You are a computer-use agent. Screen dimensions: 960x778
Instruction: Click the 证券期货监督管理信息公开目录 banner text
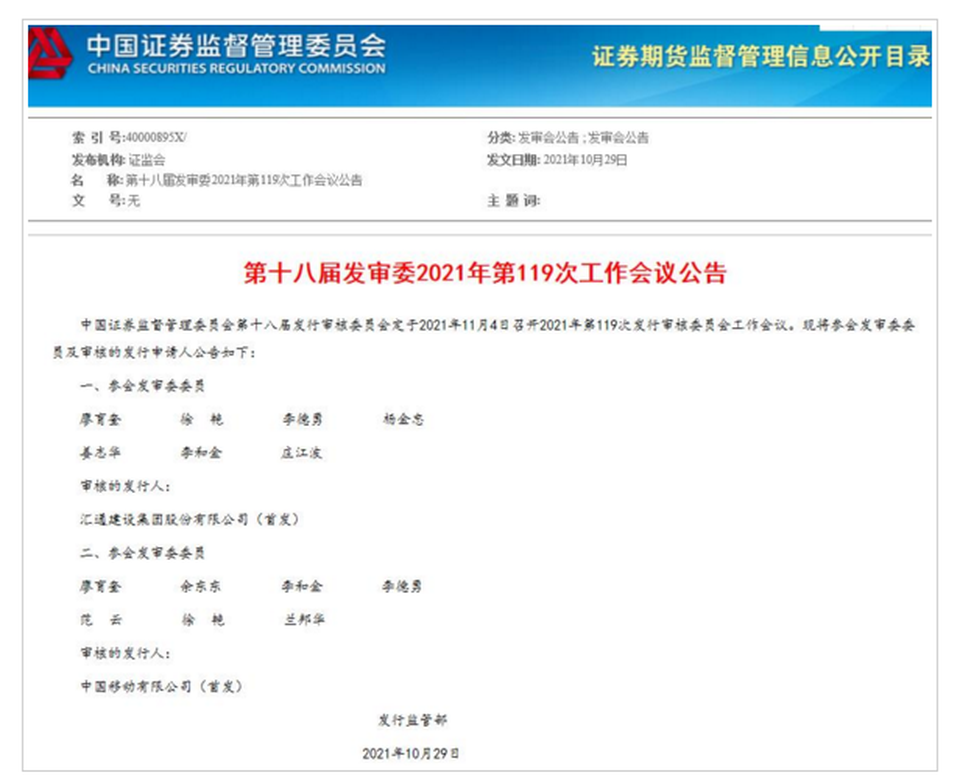click(760, 56)
